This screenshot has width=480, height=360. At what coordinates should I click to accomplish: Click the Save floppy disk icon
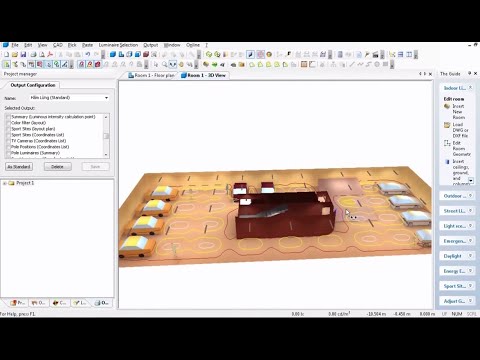[23, 54]
